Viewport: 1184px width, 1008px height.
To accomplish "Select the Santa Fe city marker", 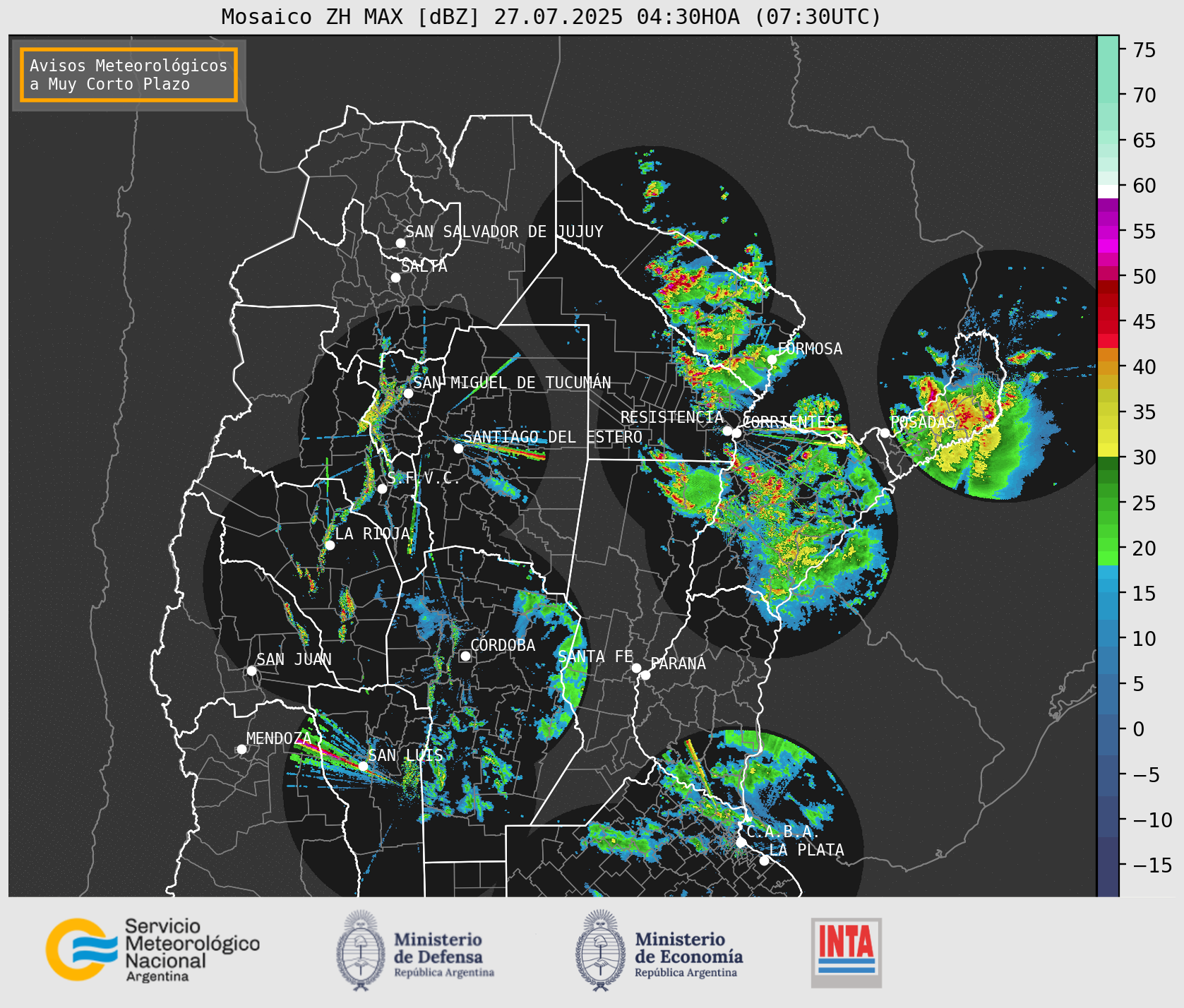I will [x=636, y=668].
